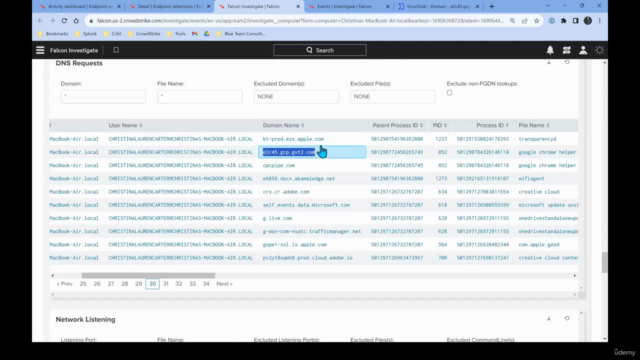Go to results page 34

point(206,284)
